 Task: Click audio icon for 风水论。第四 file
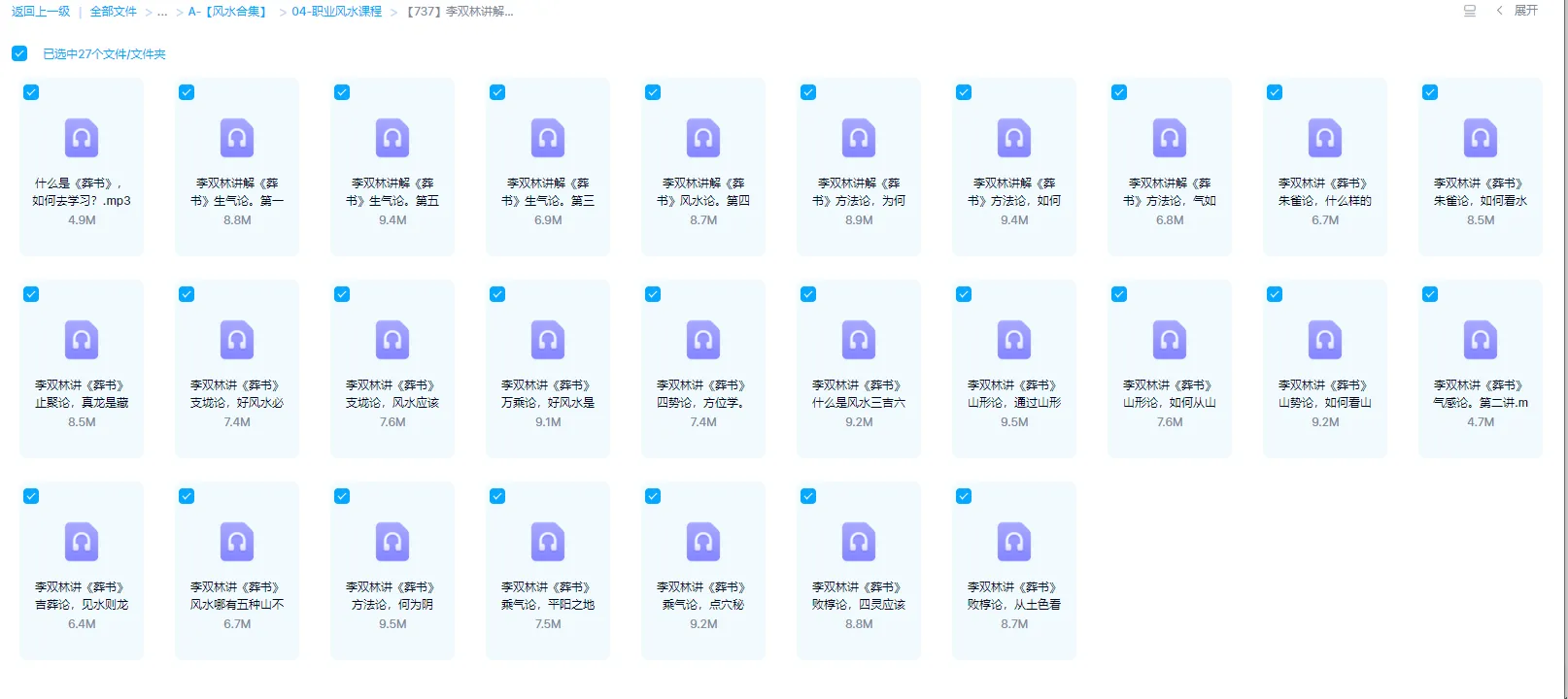tap(703, 138)
